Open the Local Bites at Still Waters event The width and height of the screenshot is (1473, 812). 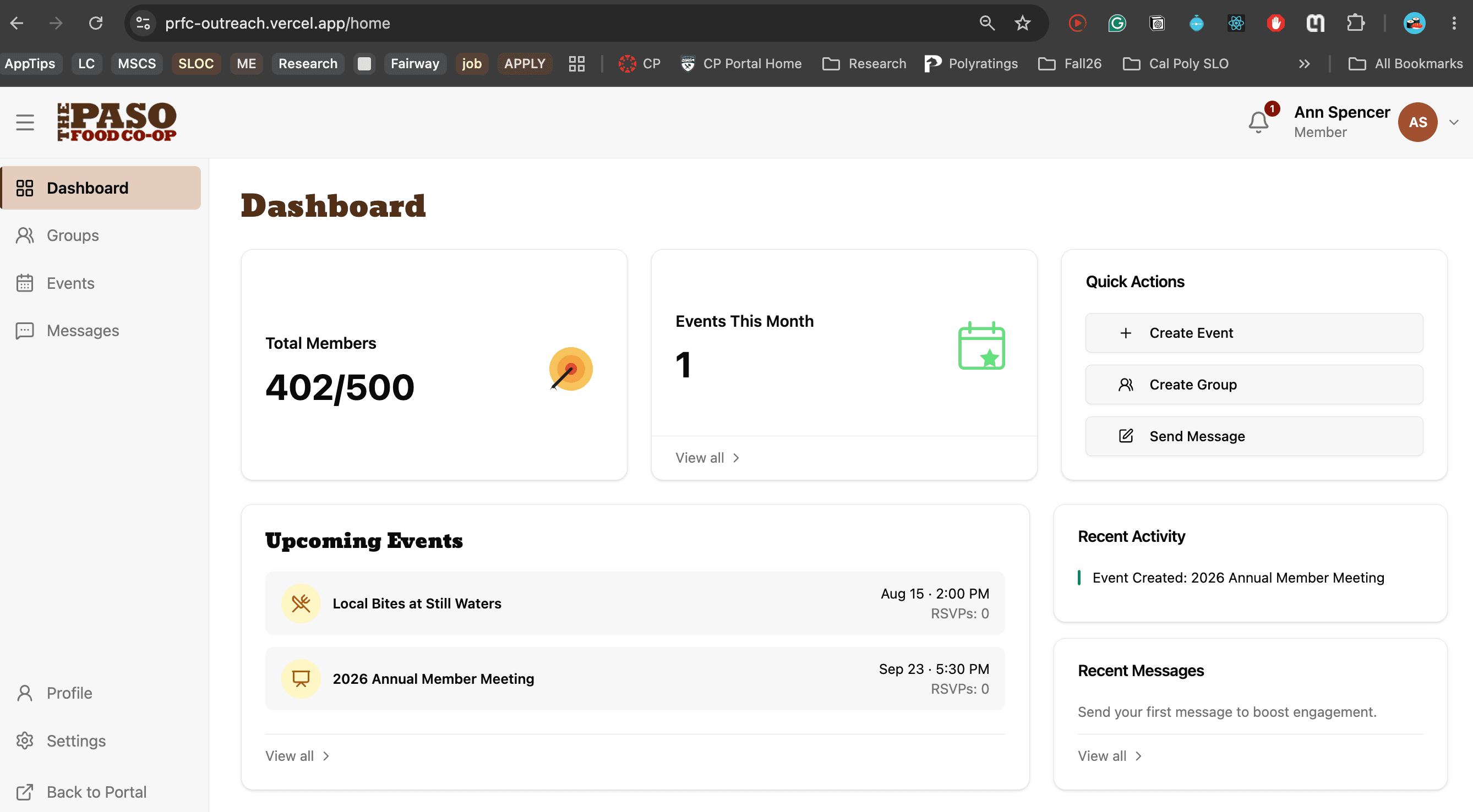click(x=635, y=603)
